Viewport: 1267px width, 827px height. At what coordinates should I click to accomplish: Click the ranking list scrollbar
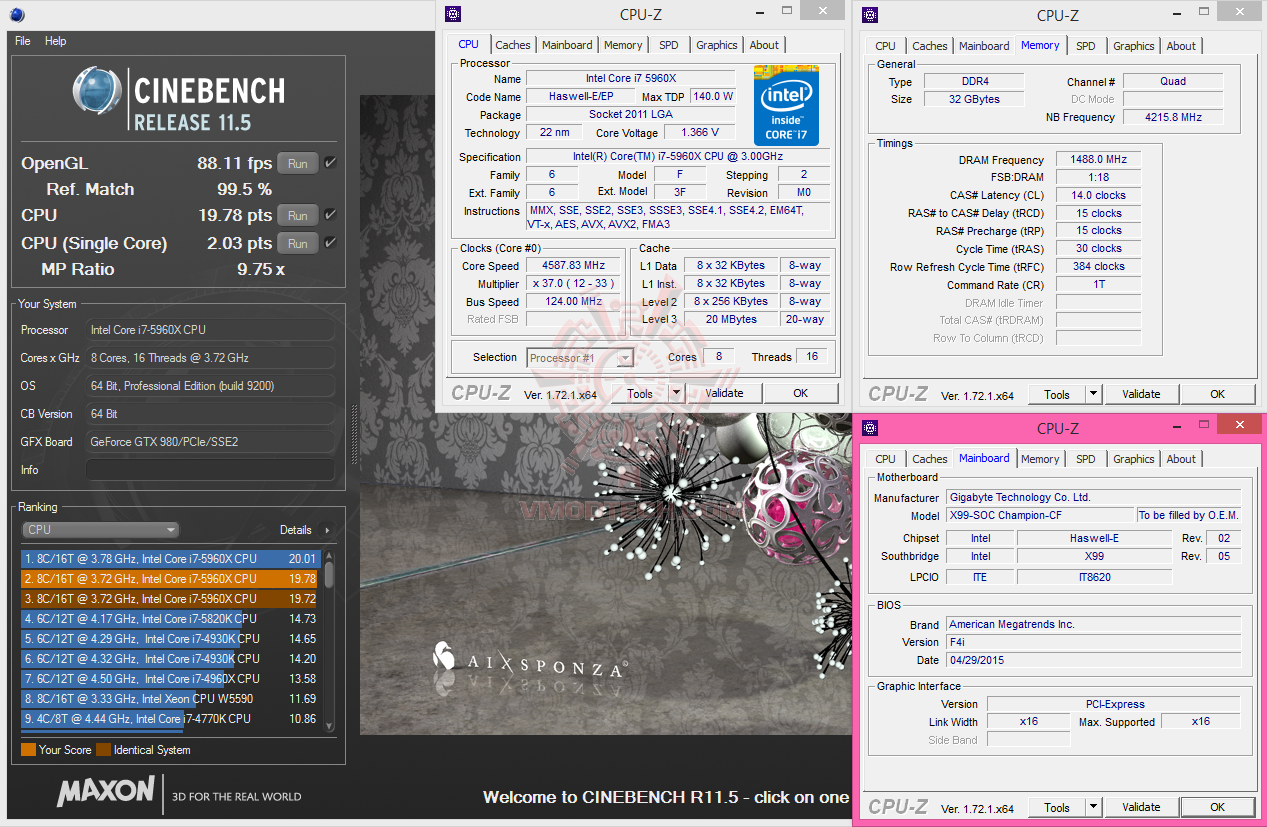pos(329,640)
